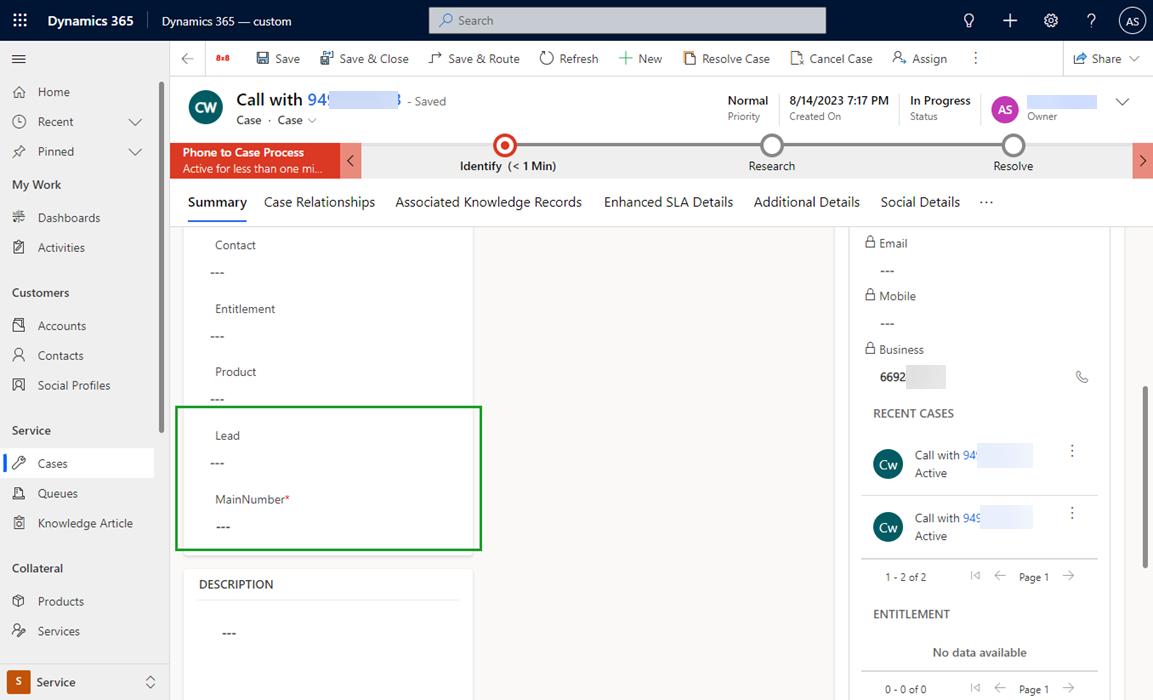
Task: Refresh the case form
Action: tap(568, 58)
